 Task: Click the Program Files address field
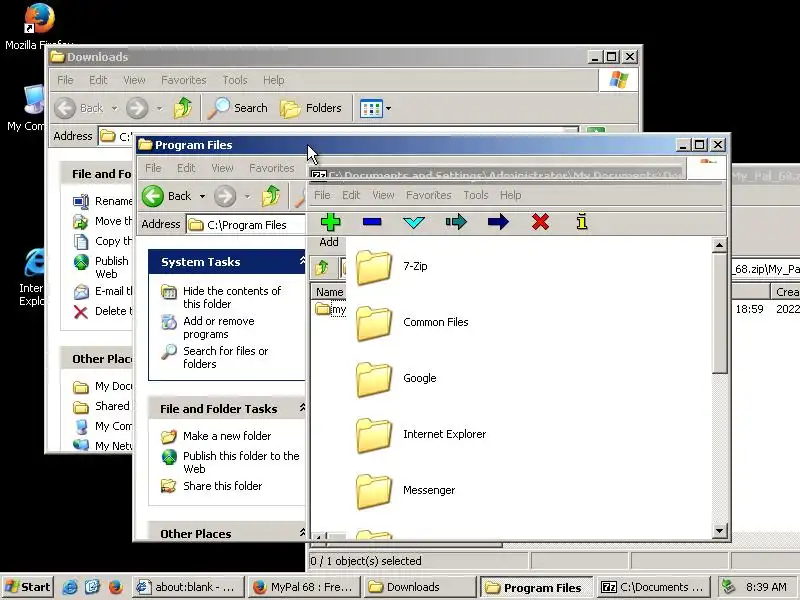[246, 225]
